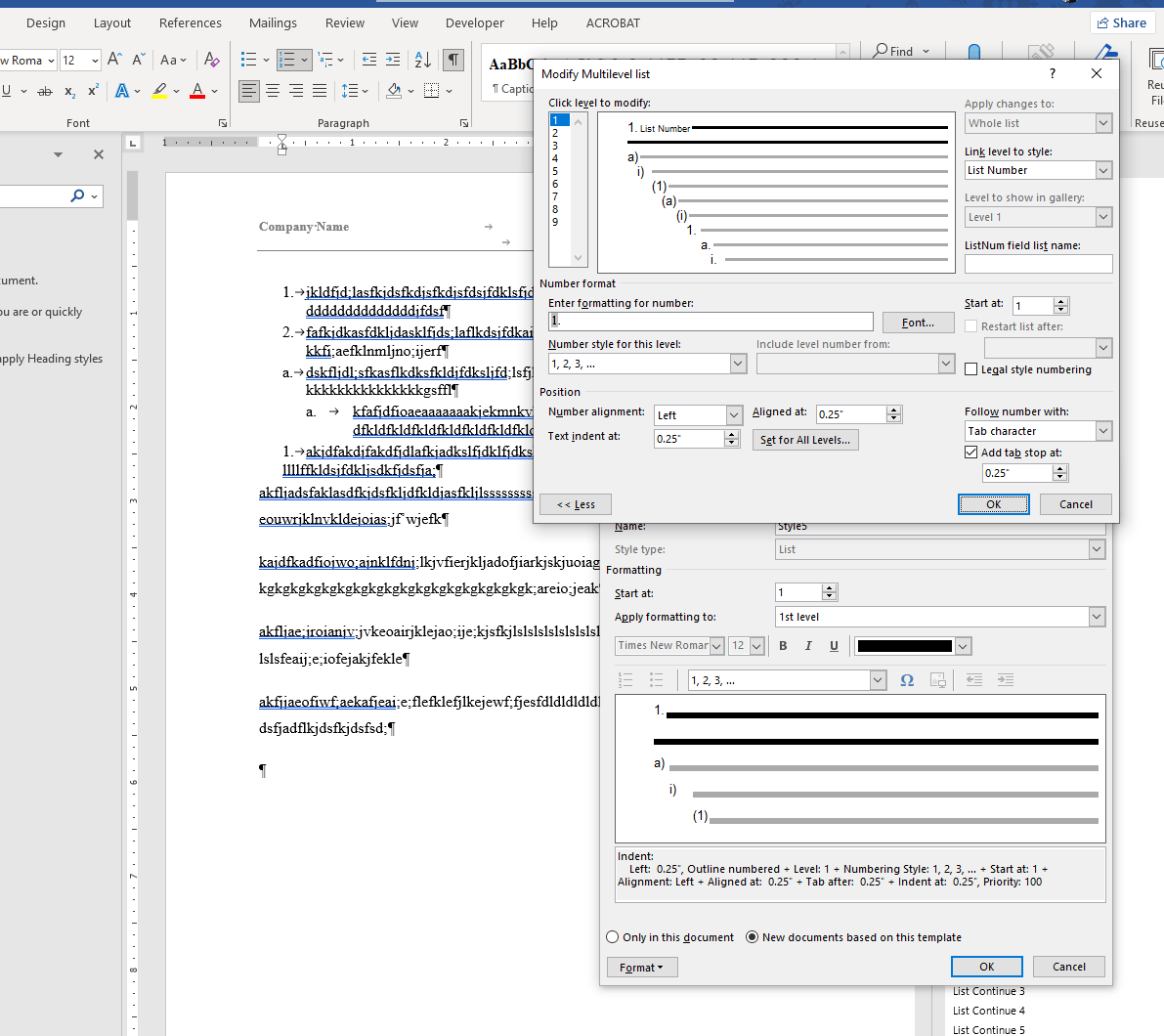Viewport: 1164px width, 1036px height.
Task: Click the bullets list icon in the ribbon
Action: (249, 60)
